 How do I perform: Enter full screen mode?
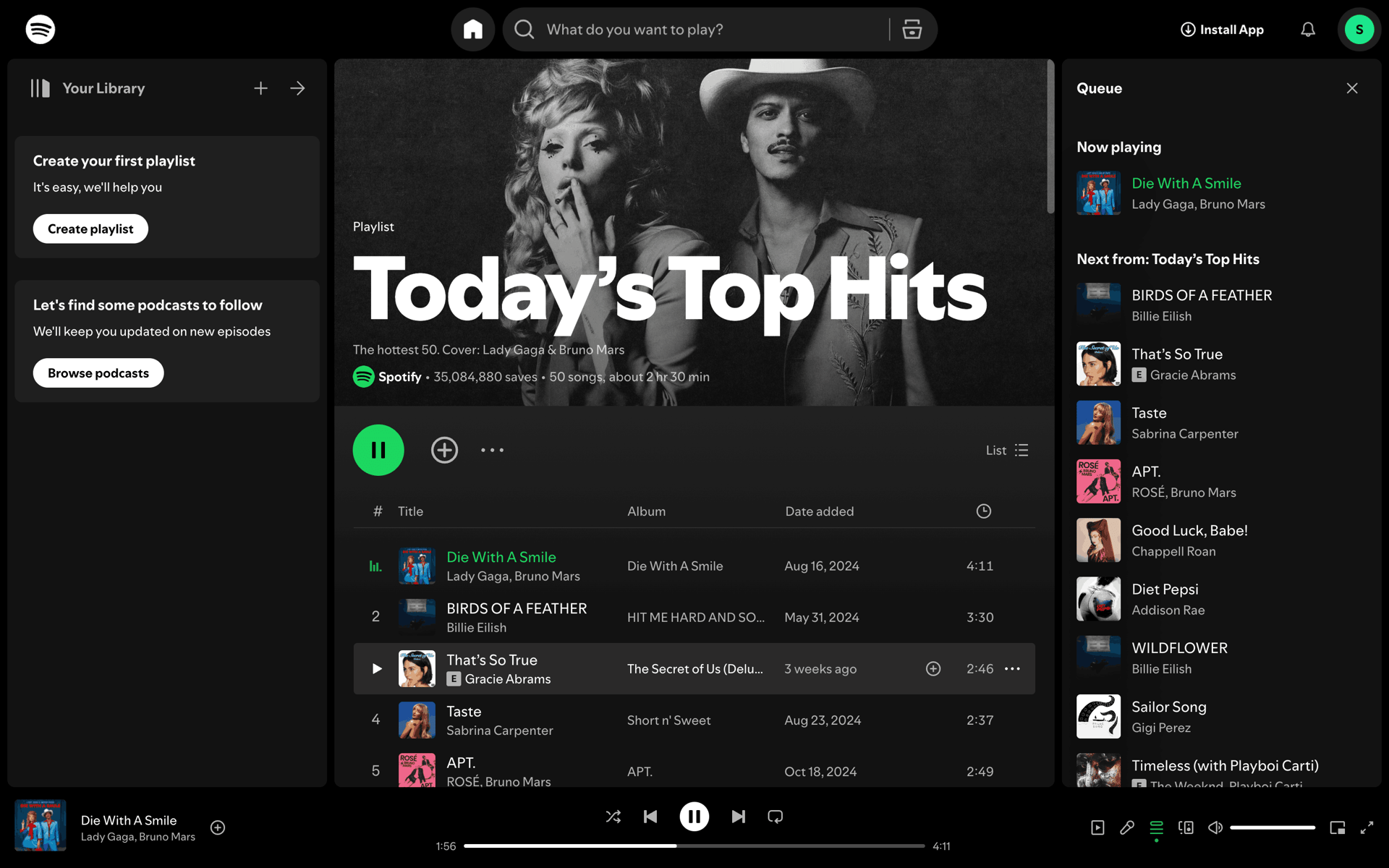pyautogui.click(x=1367, y=827)
